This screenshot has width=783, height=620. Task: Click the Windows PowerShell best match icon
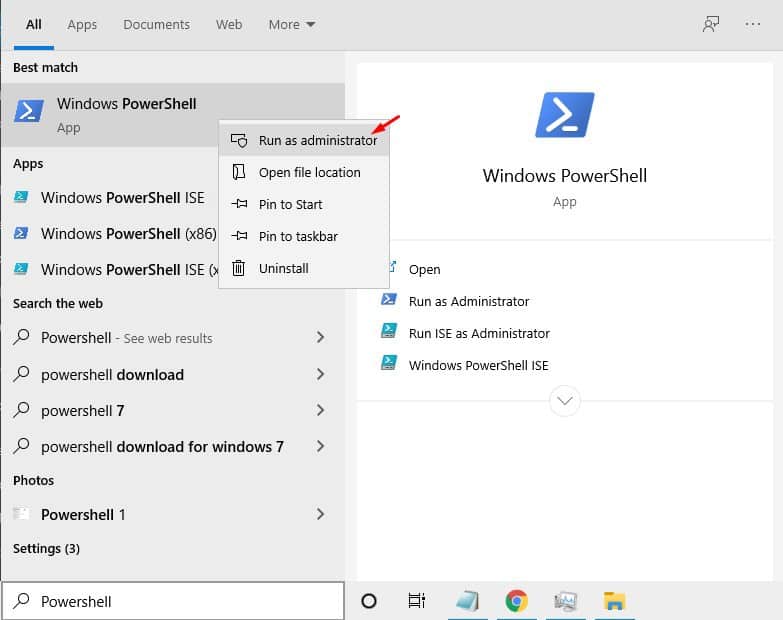pos(28,111)
